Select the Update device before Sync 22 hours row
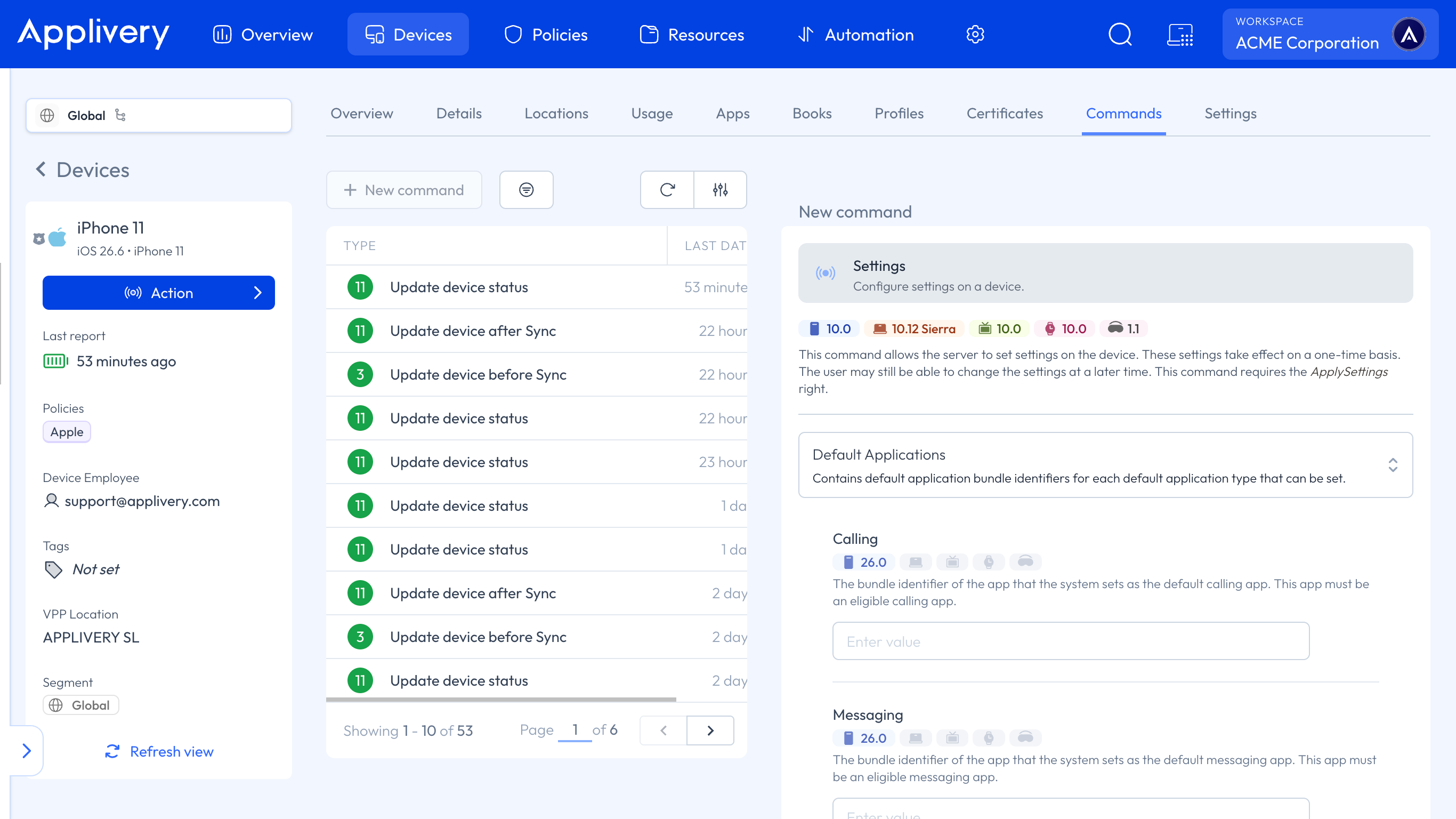 536,374
